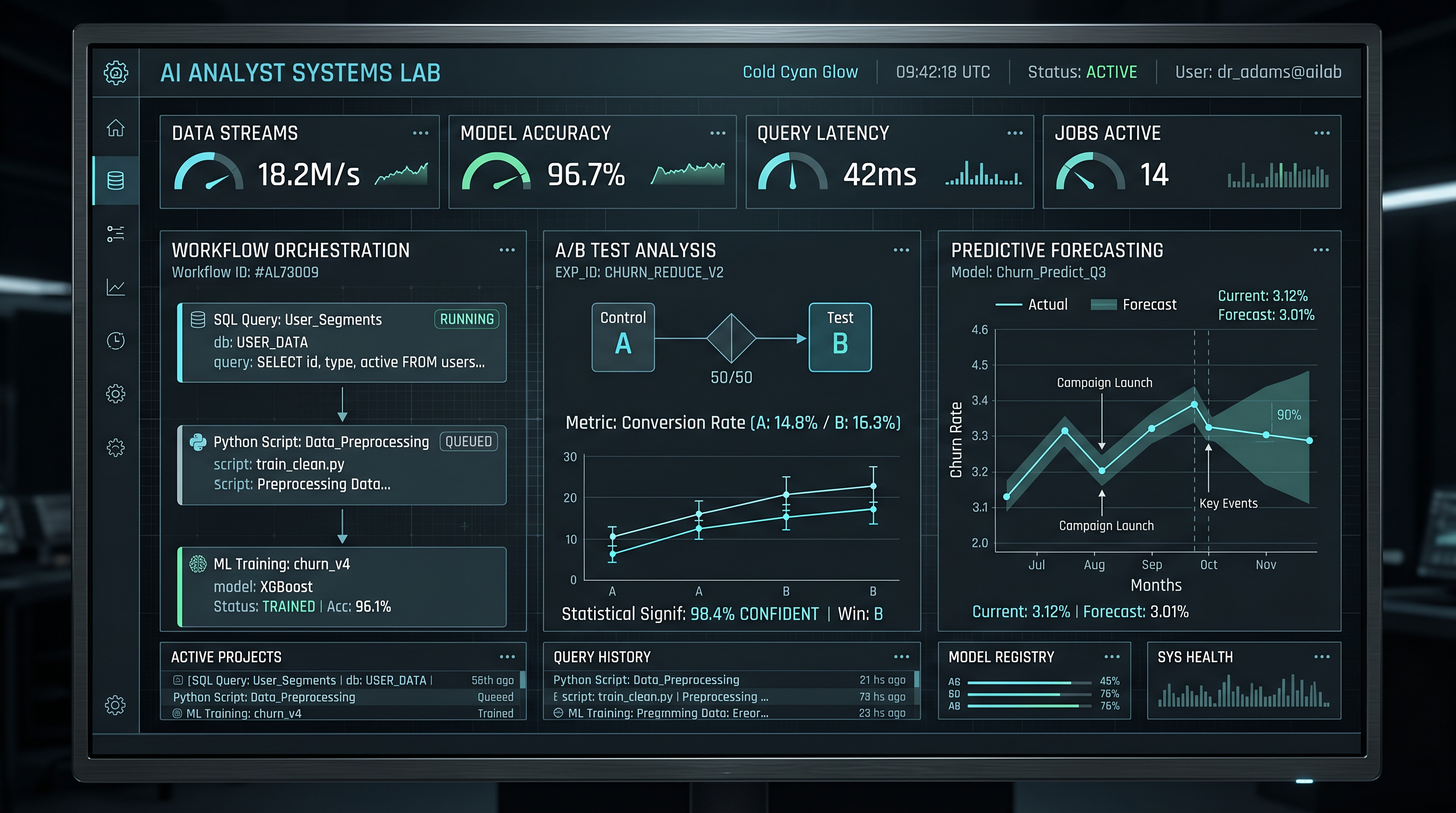1456x813 pixels.
Task: Click the gear icon below the clock icon
Action: click(x=116, y=393)
